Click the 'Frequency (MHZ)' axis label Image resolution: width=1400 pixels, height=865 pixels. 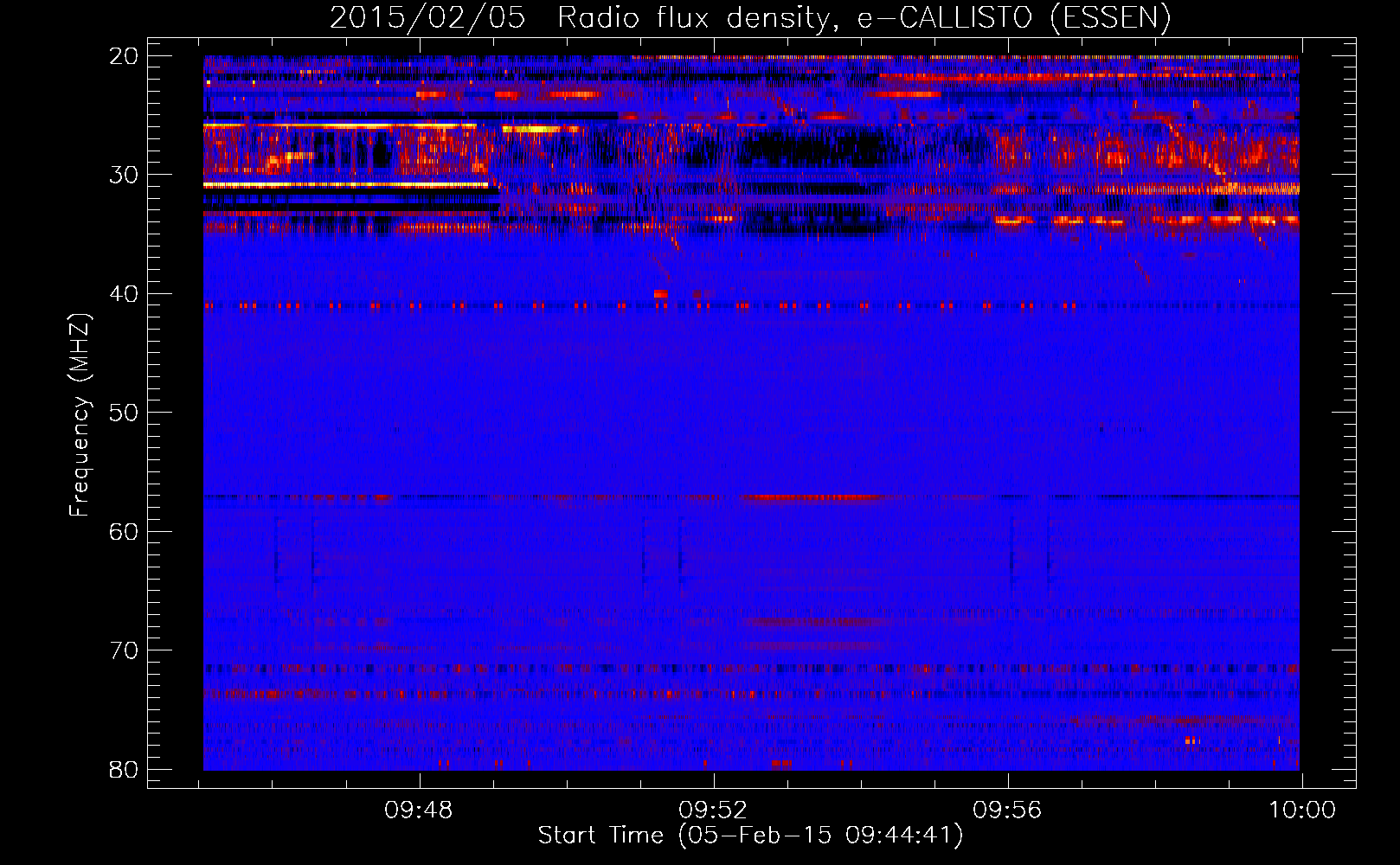79,415
